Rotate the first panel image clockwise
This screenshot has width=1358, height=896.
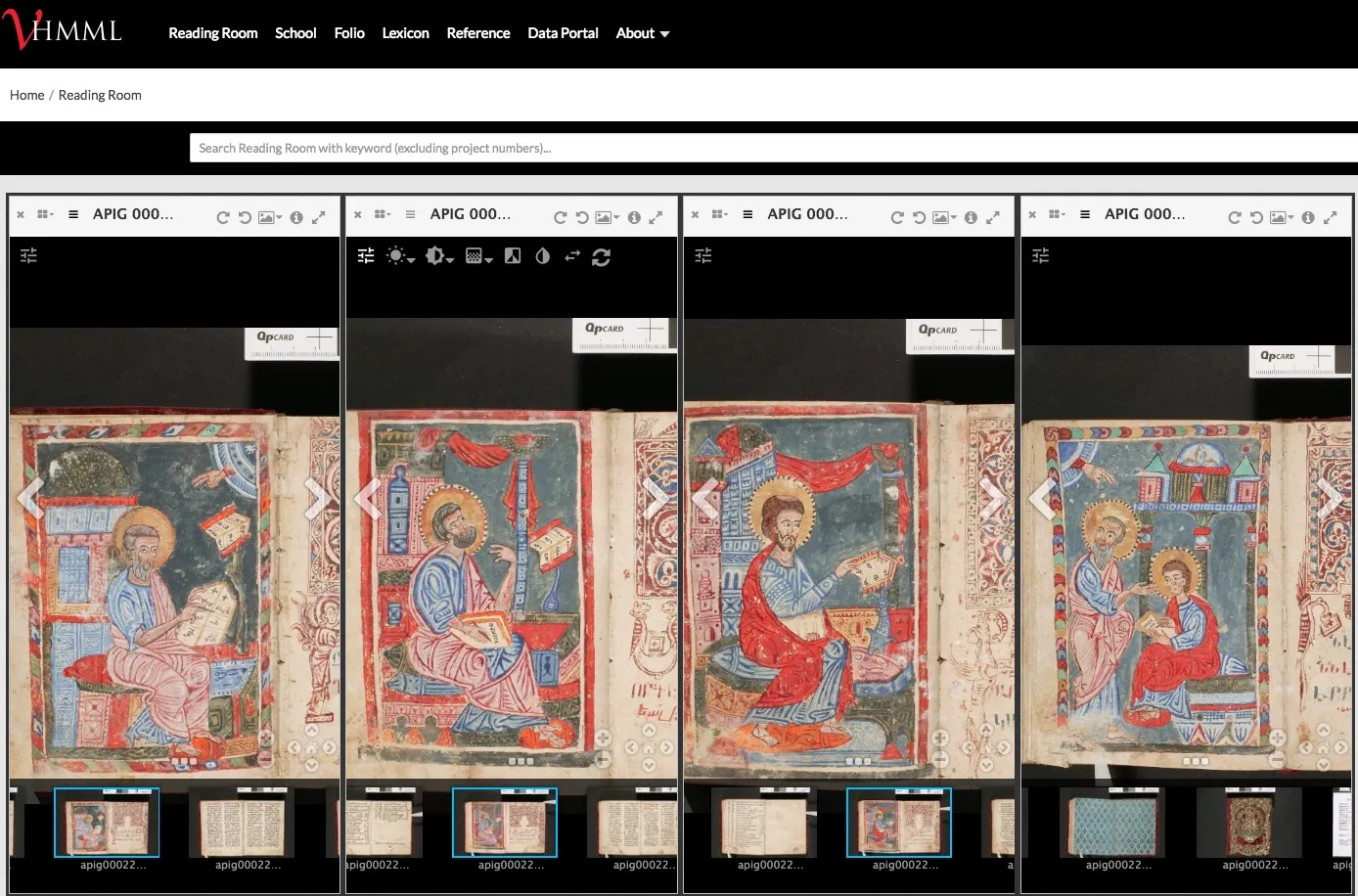[223, 217]
